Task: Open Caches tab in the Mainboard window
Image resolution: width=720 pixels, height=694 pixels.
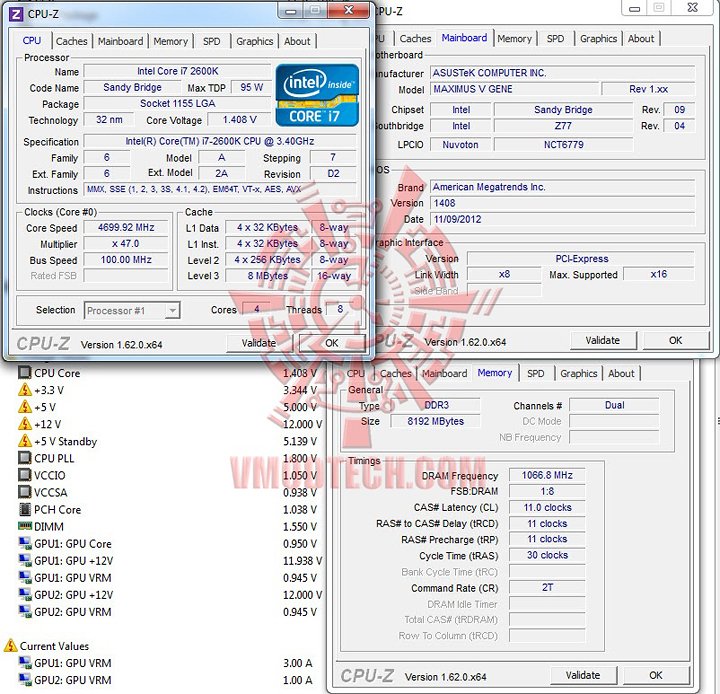Action: coord(415,39)
